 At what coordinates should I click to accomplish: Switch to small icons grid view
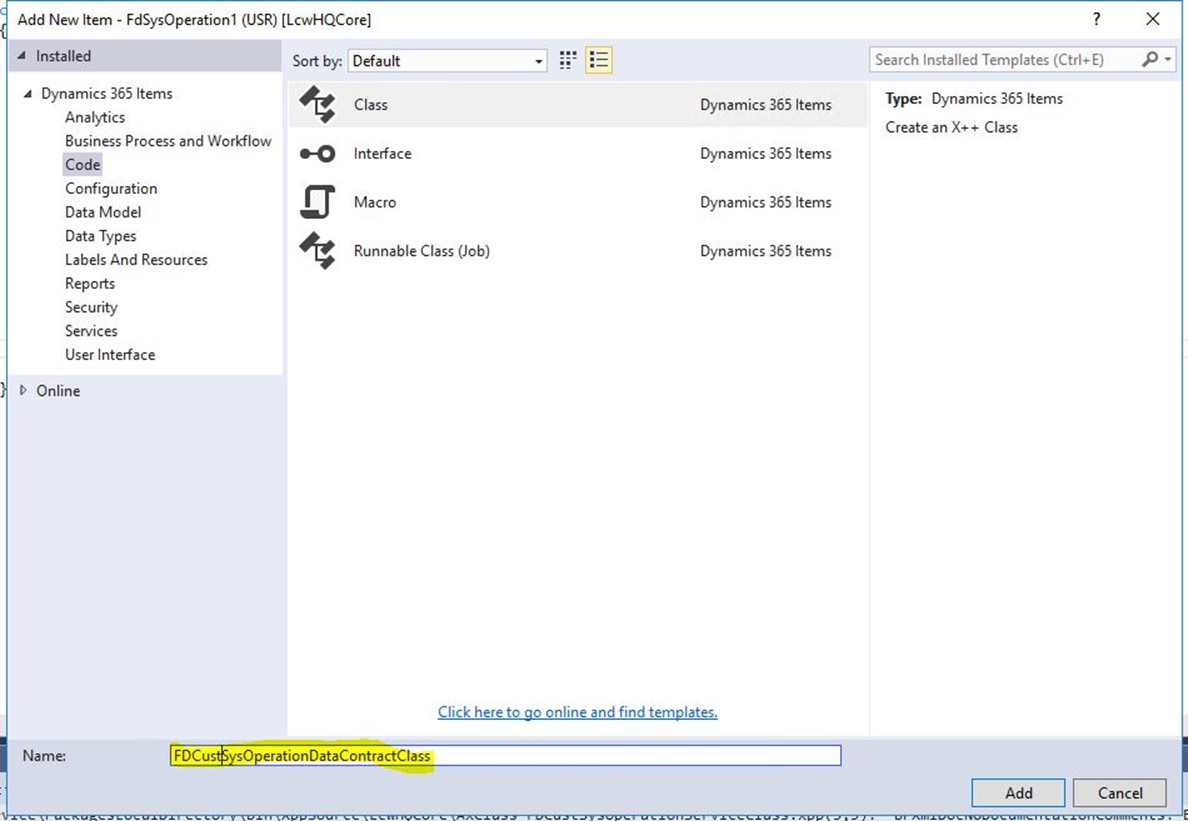(x=568, y=61)
